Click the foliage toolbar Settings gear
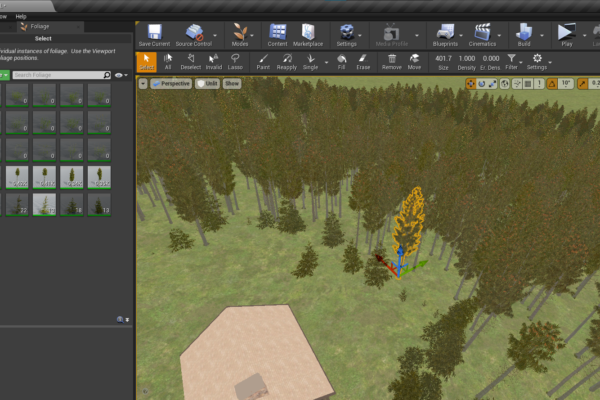 click(537, 58)
